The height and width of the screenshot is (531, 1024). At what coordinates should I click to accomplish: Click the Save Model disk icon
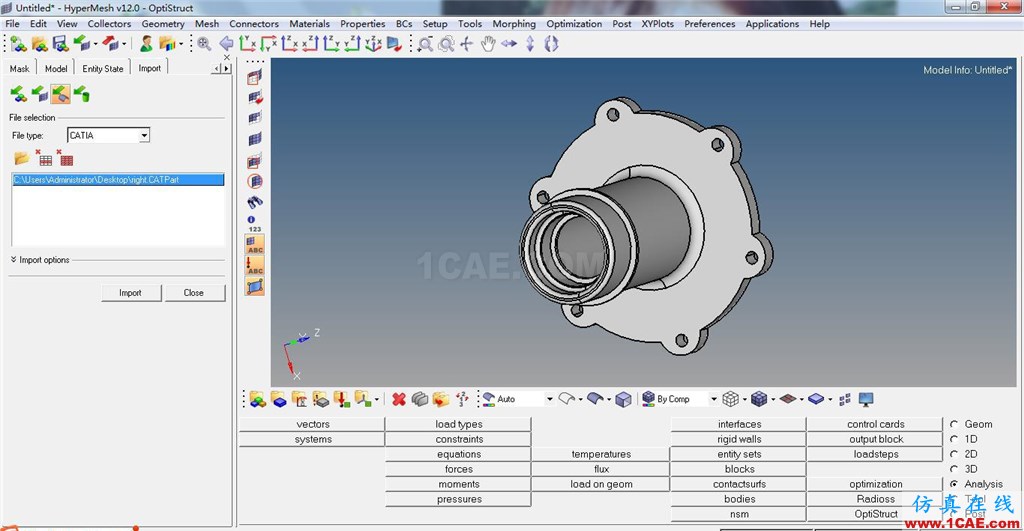coord(60,44)
